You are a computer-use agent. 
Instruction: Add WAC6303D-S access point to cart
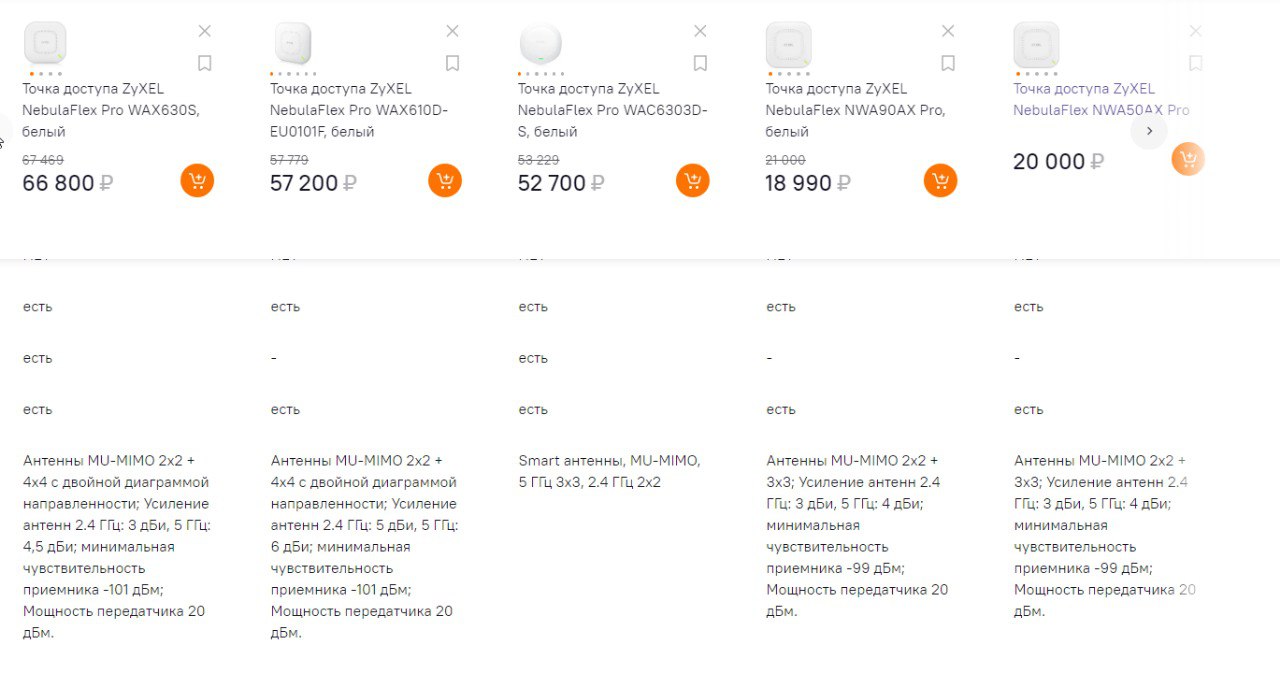(693, 181)
